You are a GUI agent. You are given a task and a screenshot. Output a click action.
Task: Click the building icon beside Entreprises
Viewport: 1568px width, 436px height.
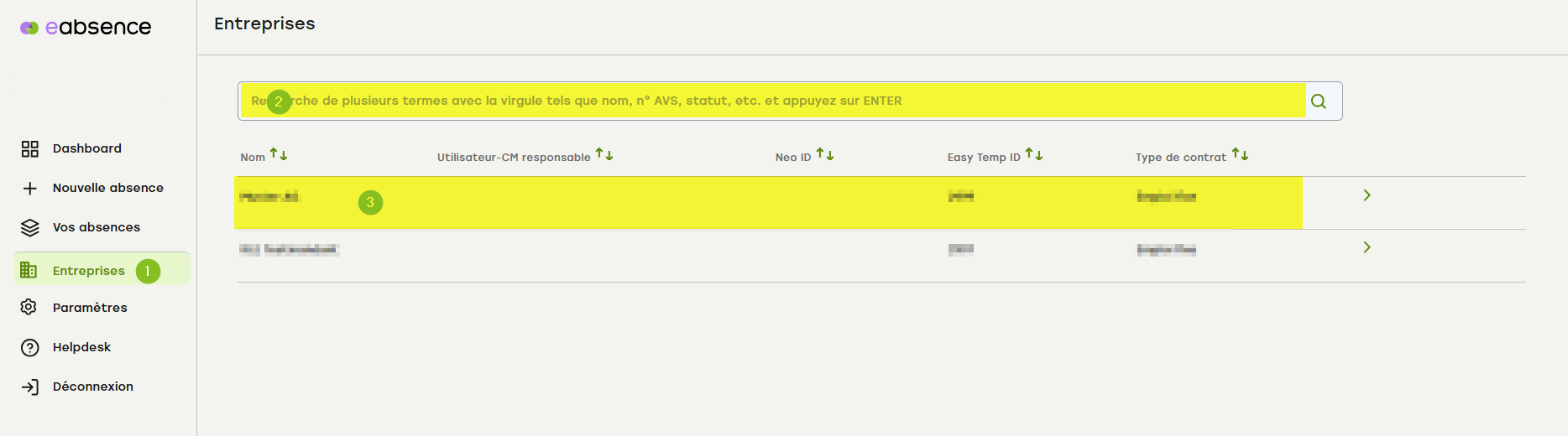point(29,270)
